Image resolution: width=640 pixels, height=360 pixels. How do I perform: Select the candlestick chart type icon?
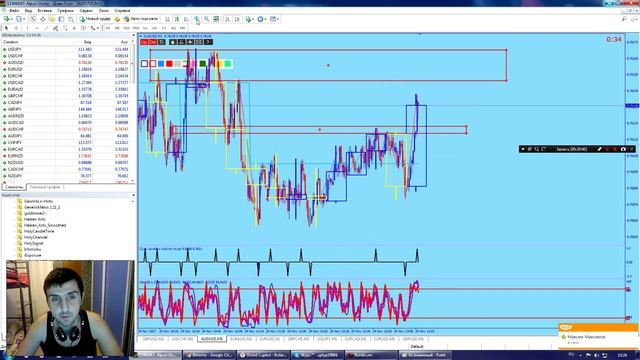[x=177, y=19]
